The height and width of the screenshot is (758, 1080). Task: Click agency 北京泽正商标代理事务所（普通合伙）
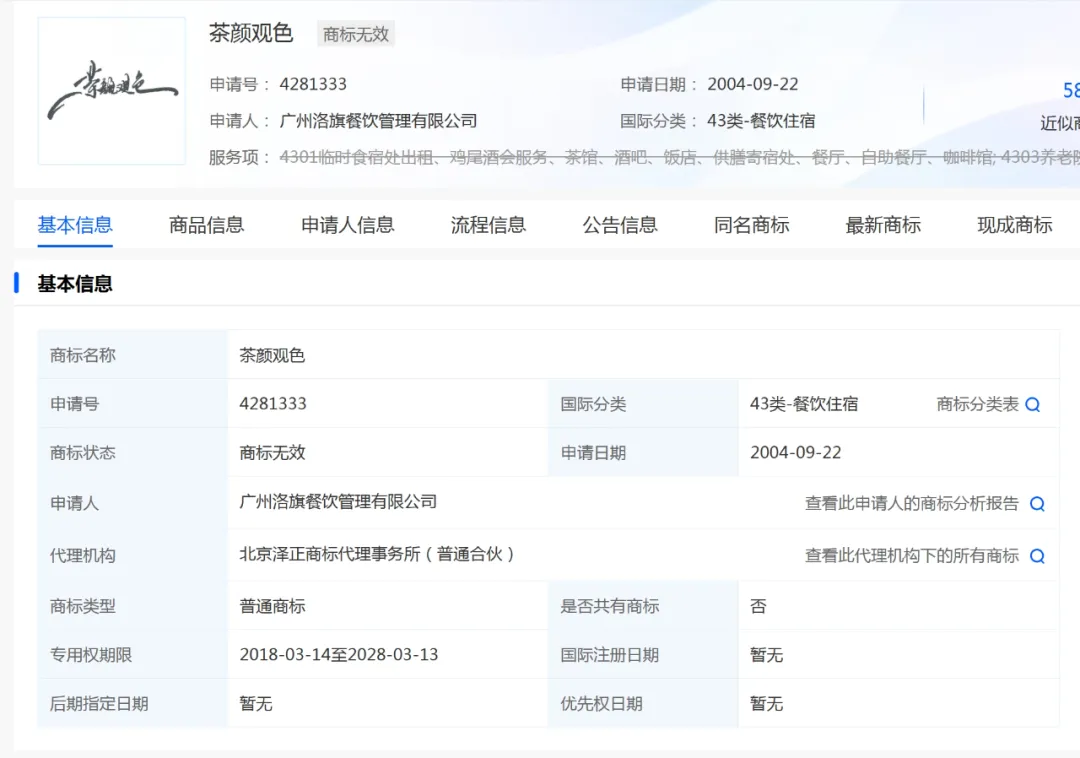coord(377,554)
